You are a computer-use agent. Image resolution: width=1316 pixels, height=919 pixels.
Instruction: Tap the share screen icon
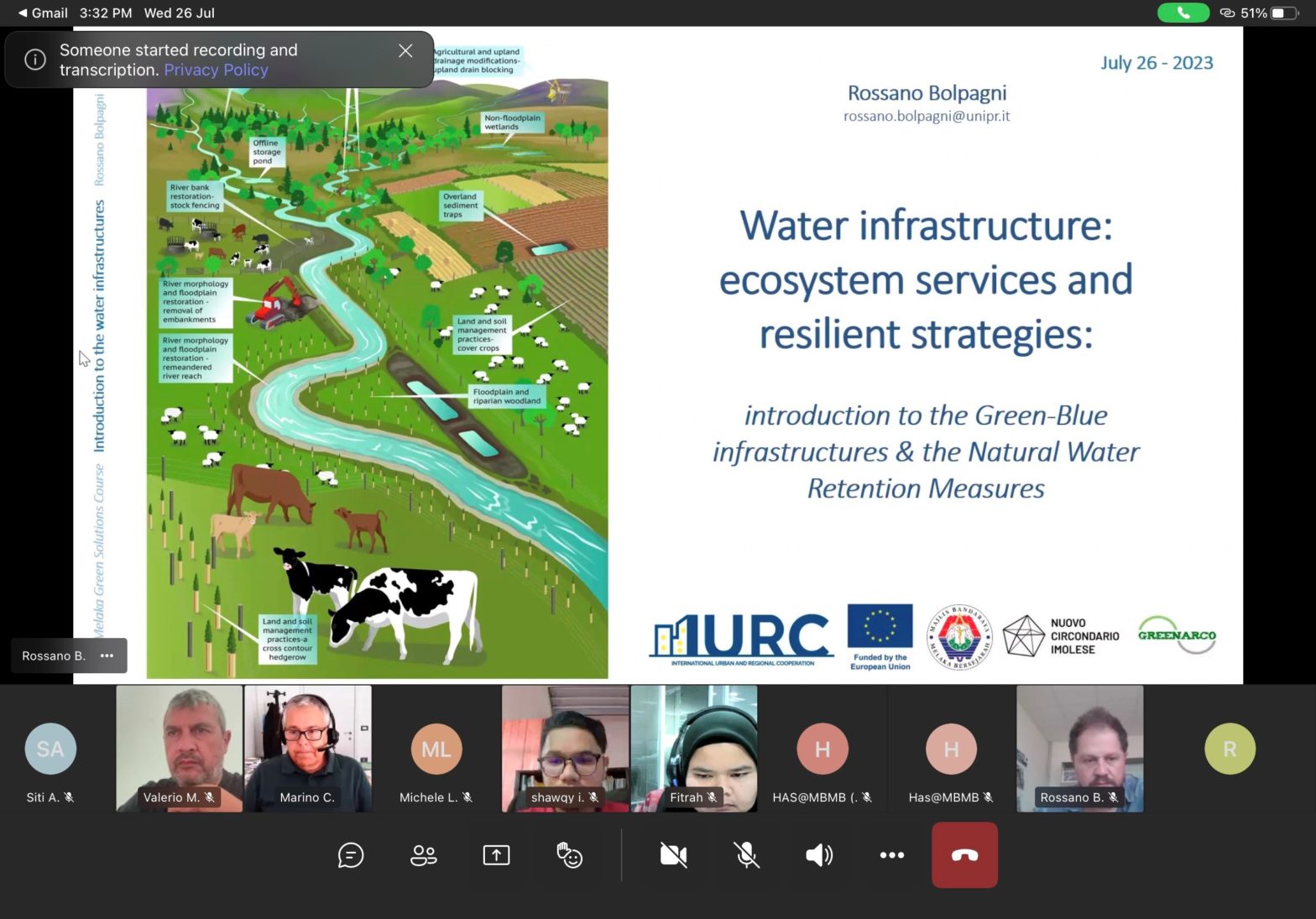coord(496,855)
